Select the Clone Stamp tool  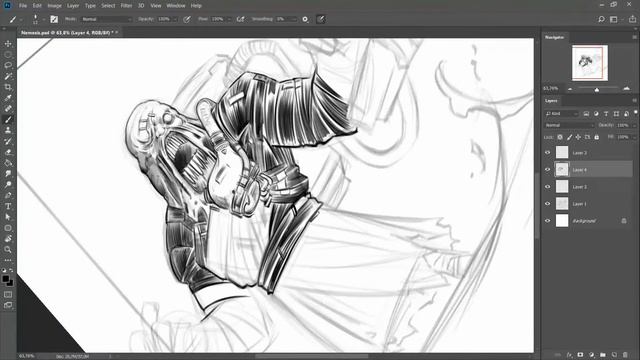[x=8, y=130]
